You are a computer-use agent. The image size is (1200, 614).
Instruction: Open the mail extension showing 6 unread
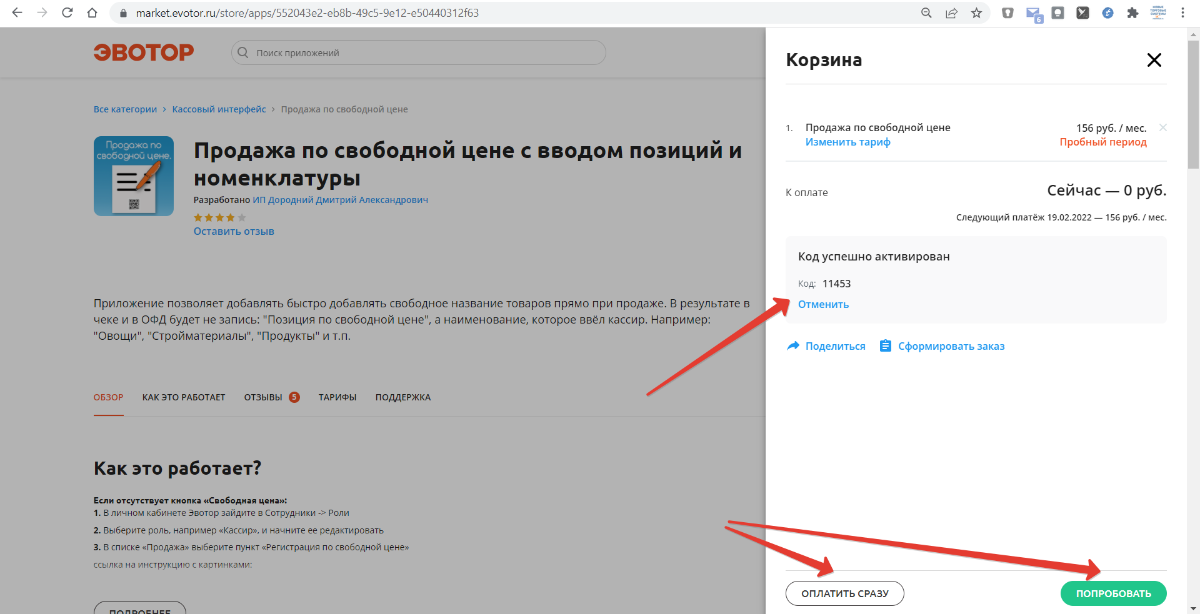[x=1034, y=15]
